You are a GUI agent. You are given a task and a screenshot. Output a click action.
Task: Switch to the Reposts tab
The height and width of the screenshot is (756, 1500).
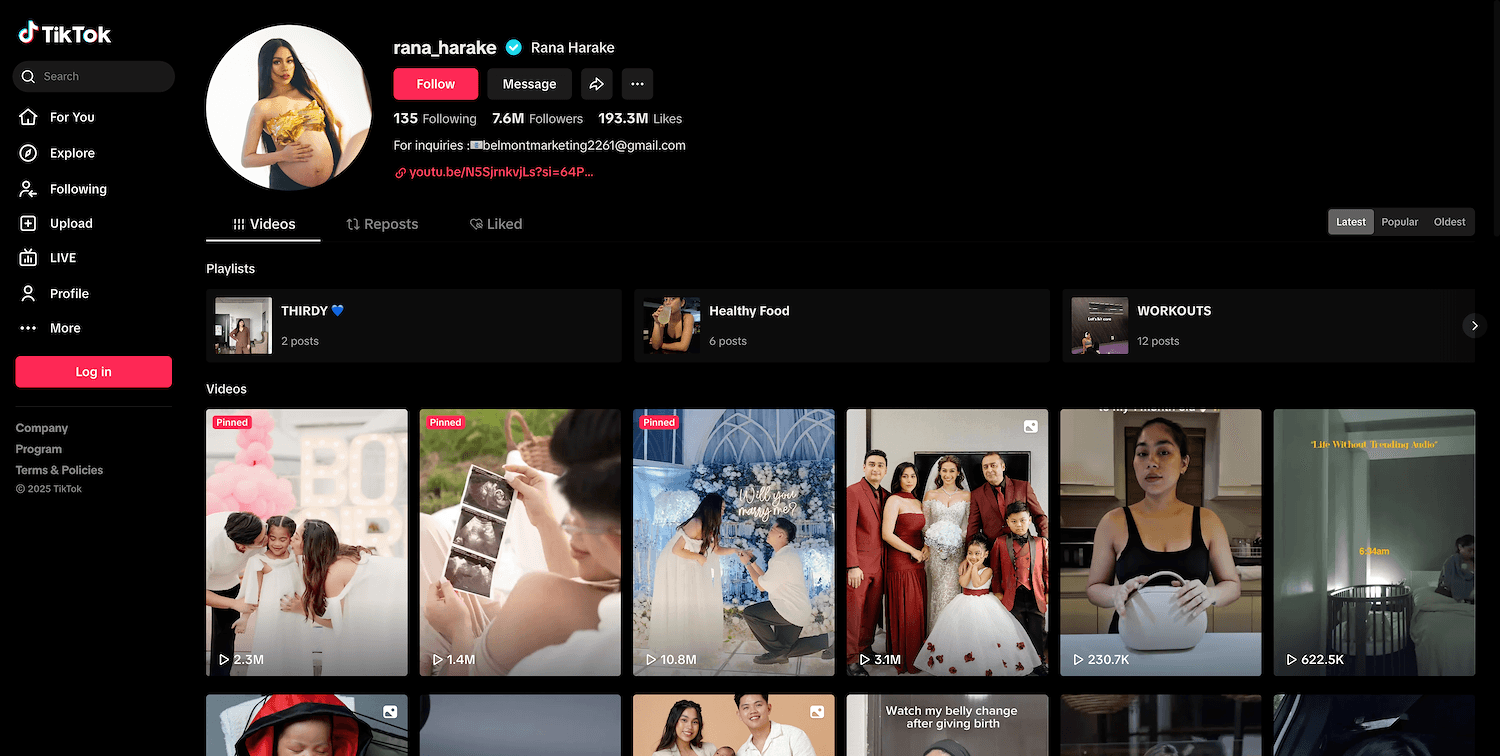pyautogui.click(x=382, y=224)
